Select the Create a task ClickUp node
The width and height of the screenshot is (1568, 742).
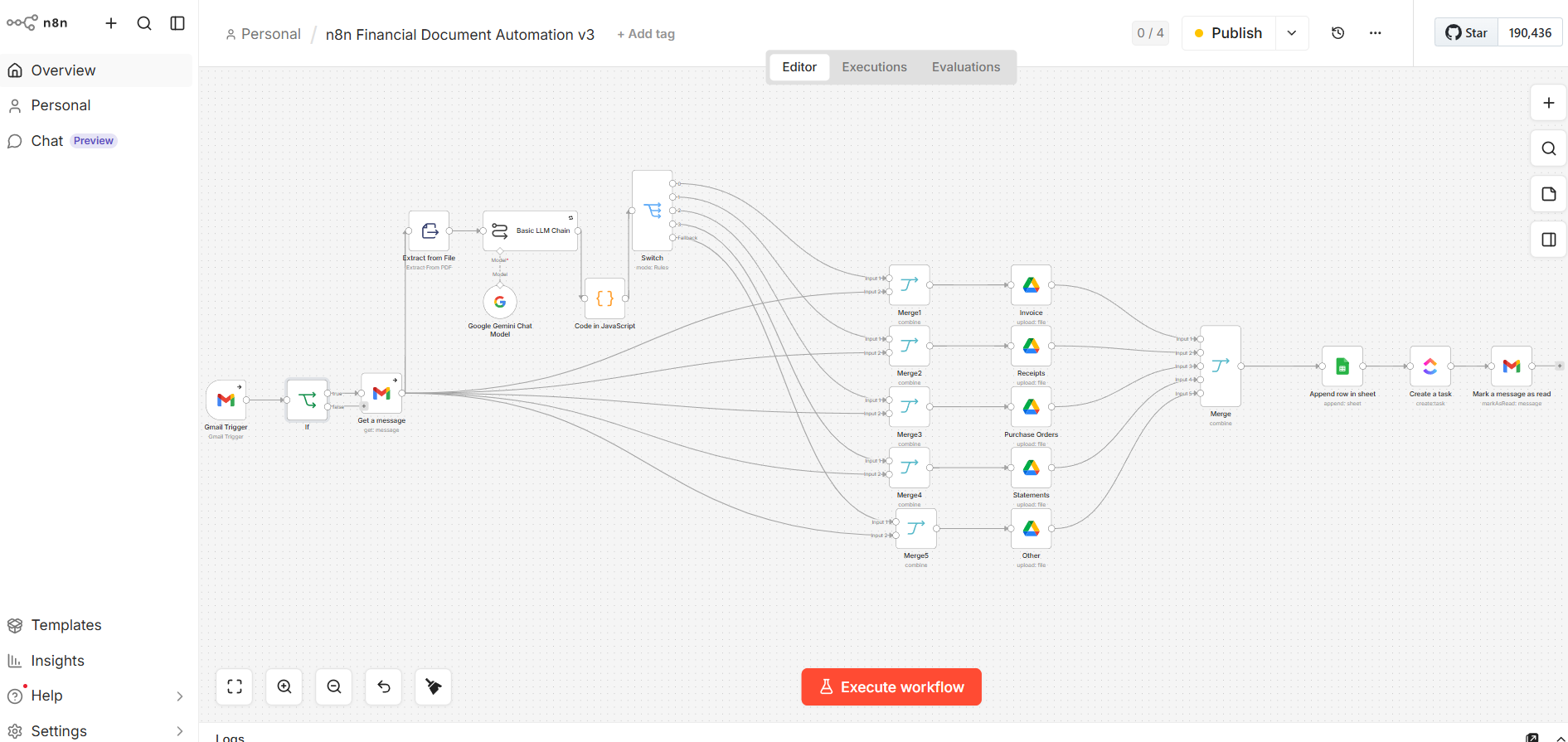[x=1430, y=366]
